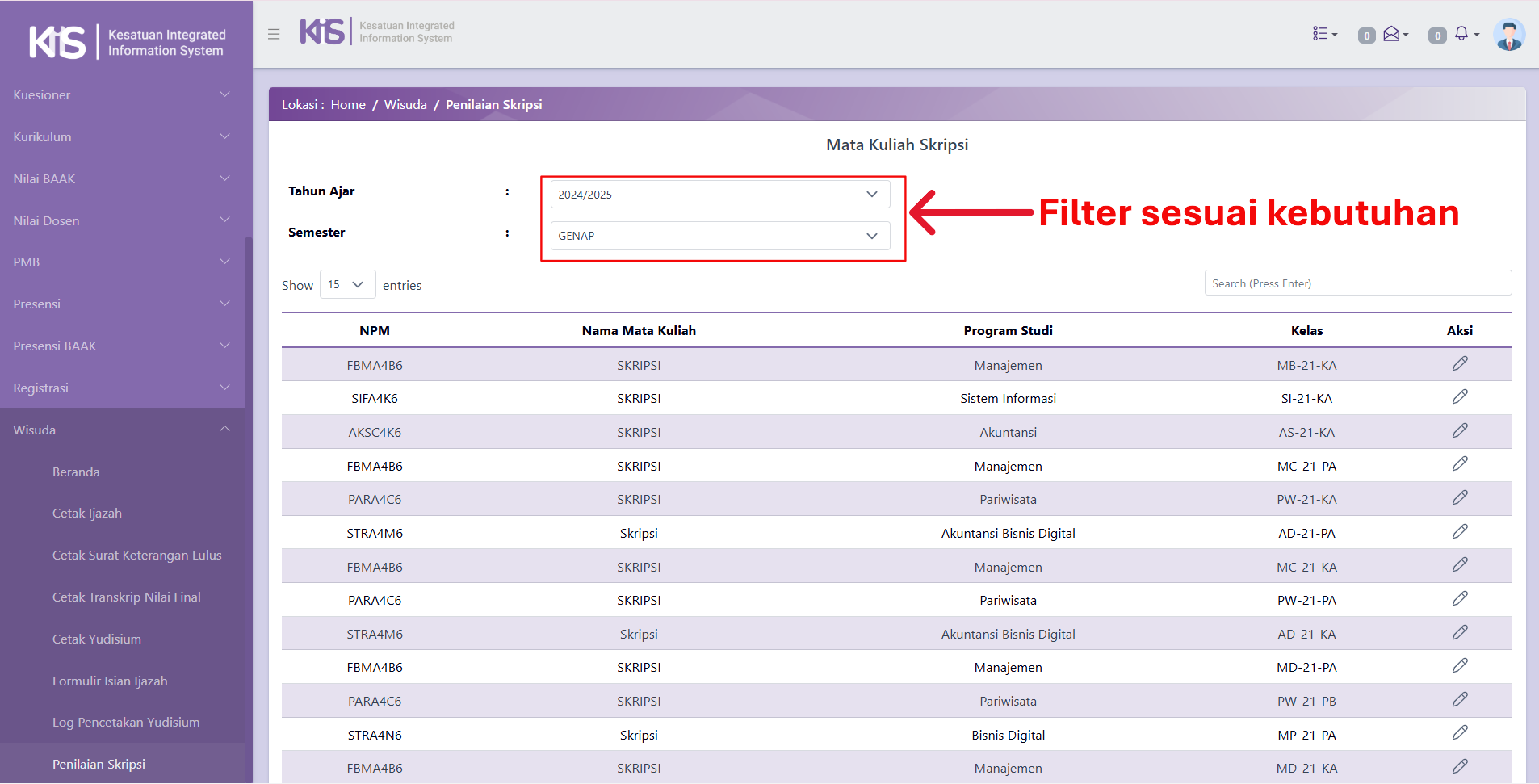The width and height of the screenshot is (1539, 784).
Task: Click edit pencil for AS-21-KA row
Action: tap(1459, 431)
